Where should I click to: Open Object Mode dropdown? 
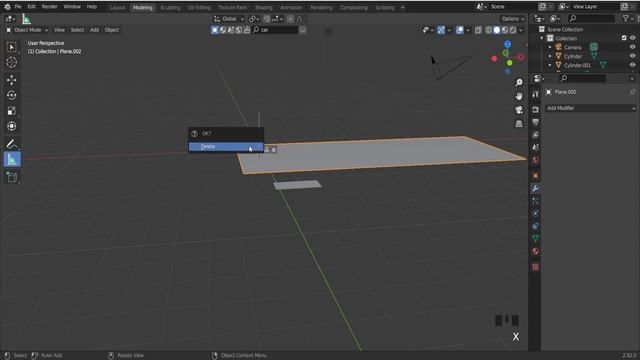pyautogui.click(x=27, y=30)
